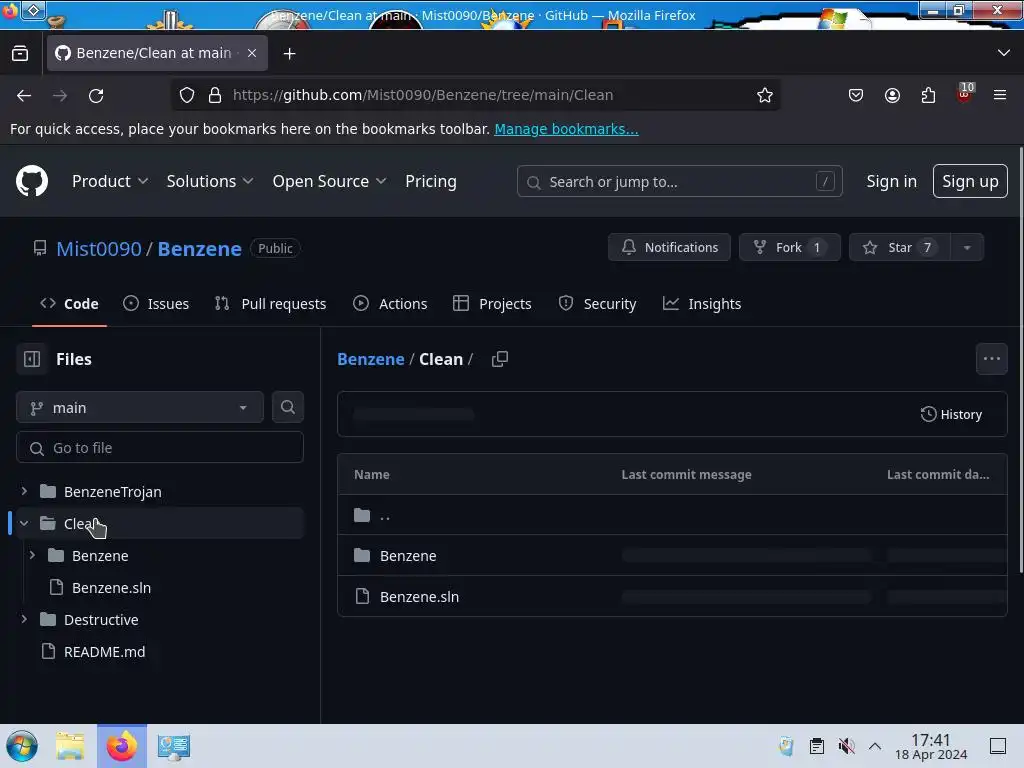Image resolution: width=1024 pixels, height=768 pixels.
Task: Open the Firefox hamburger menu
Action: (x=1000, y=95)
